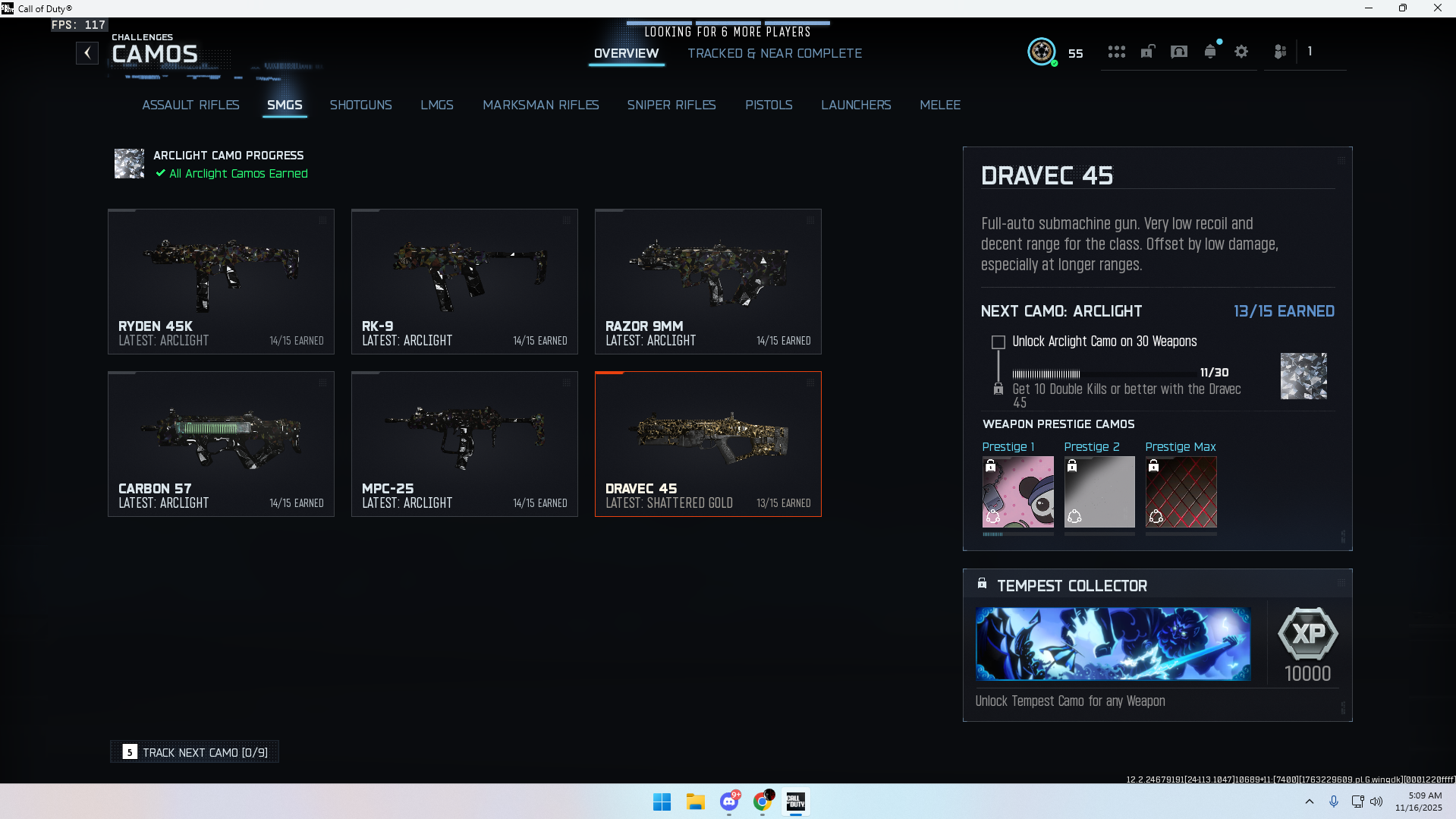Click the padlock on Tempest Collector title
This screenshot has height=819, width=1456.
tap(982, 584)
